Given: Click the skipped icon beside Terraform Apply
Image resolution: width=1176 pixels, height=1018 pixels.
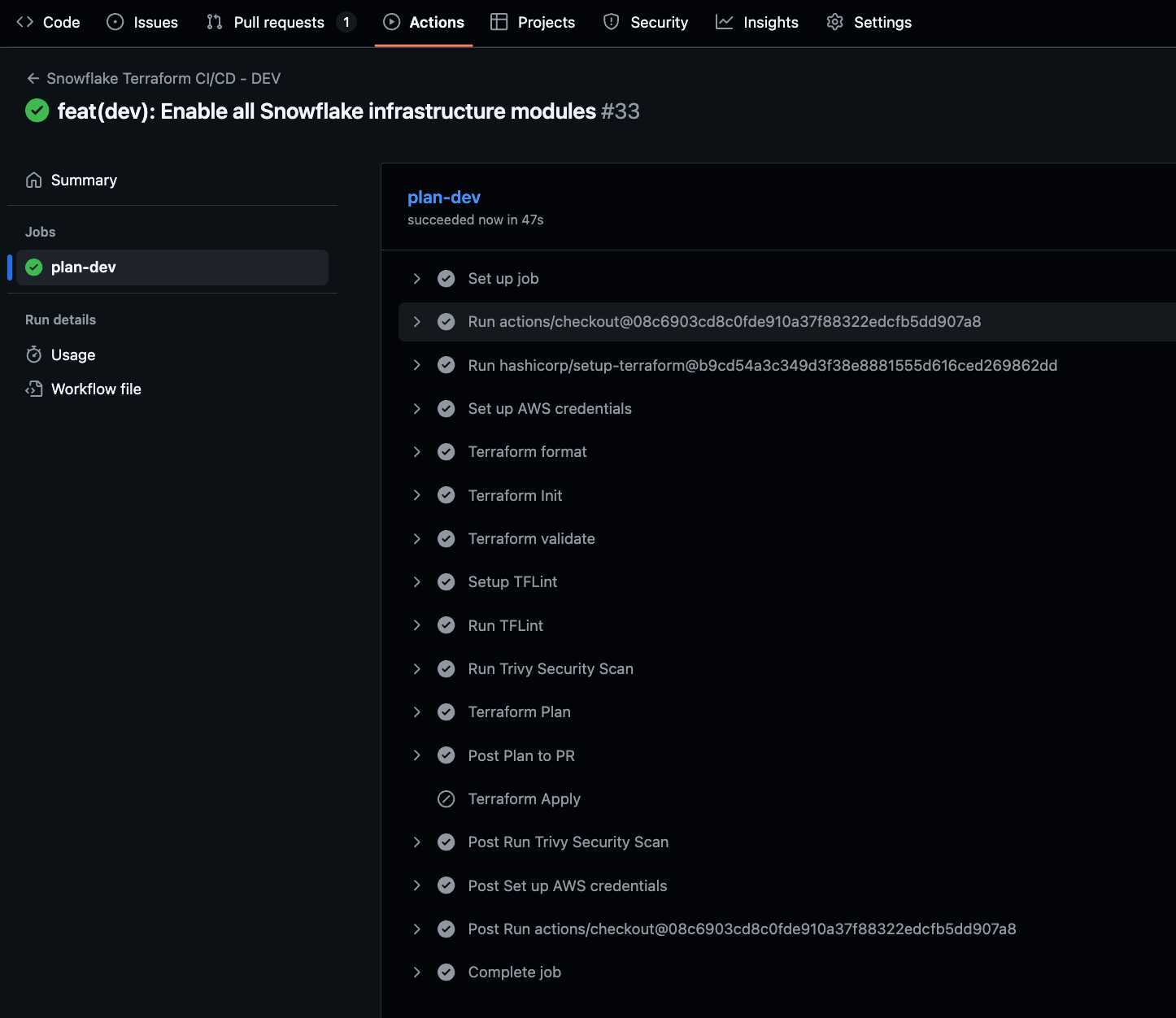Looking at the screenshot, I should 446,798.
